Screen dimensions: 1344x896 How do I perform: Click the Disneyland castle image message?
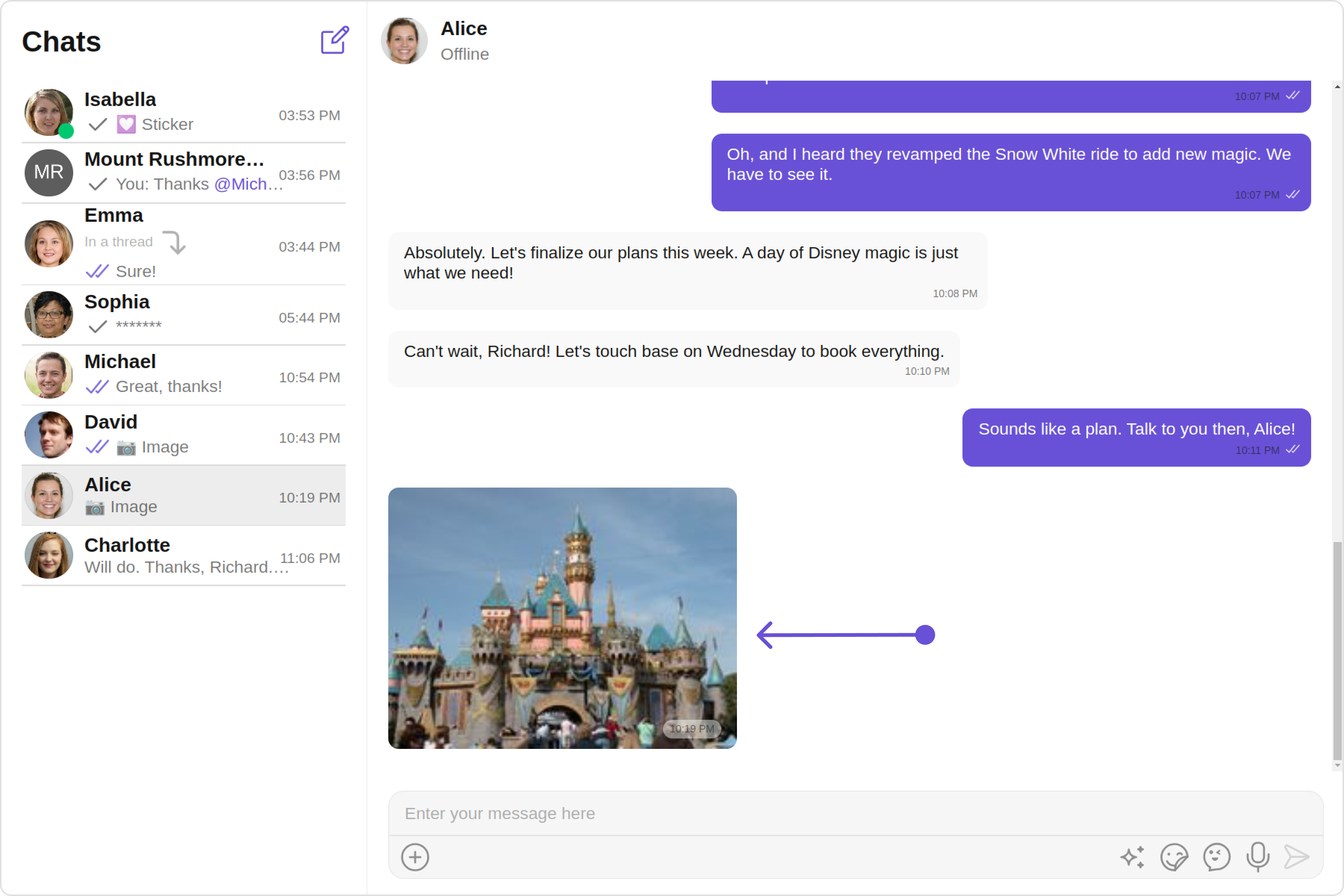pyautogui.click(x=562, y=618)
